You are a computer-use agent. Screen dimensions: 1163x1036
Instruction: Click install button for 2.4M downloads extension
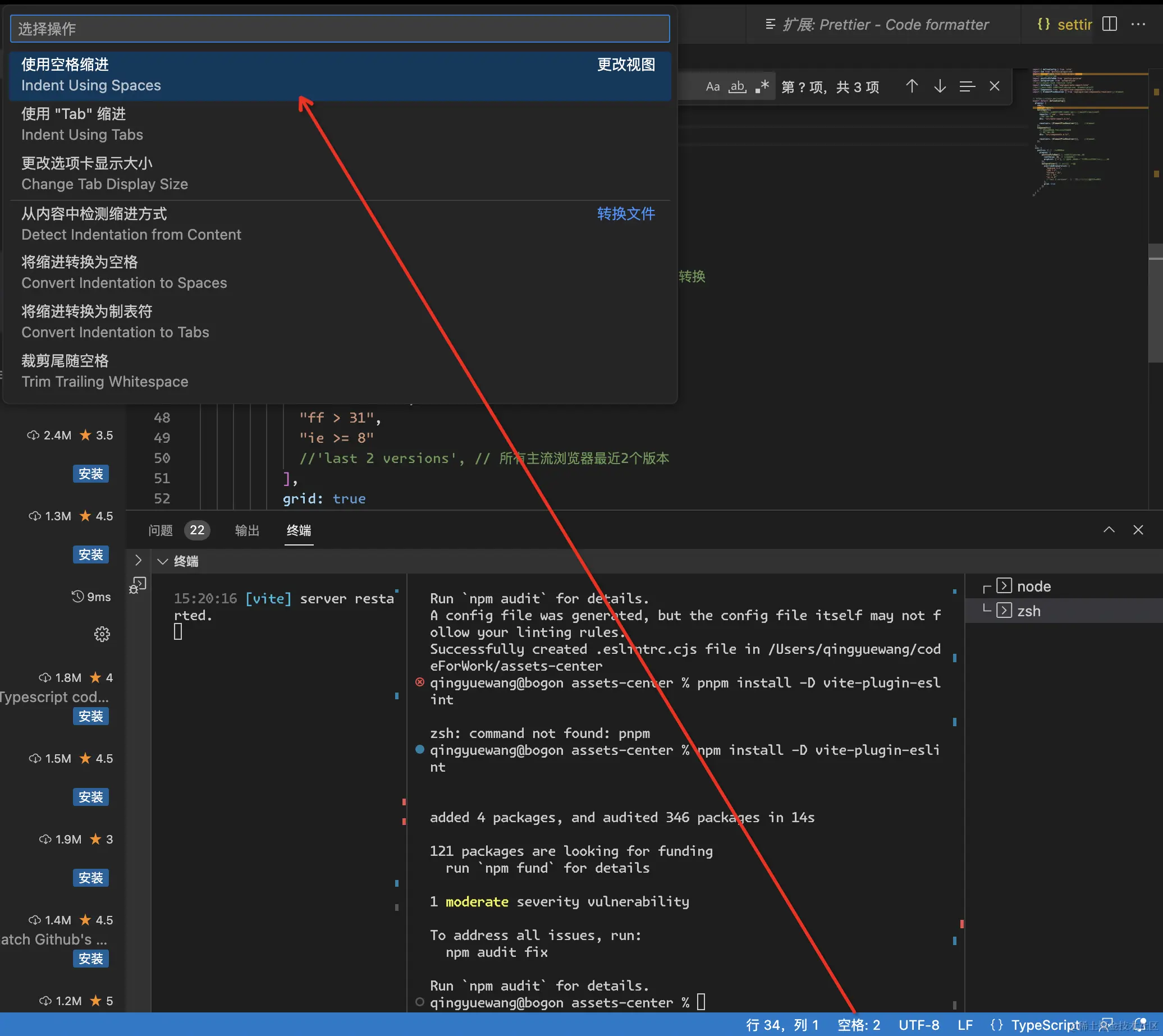tap(91, 474)
